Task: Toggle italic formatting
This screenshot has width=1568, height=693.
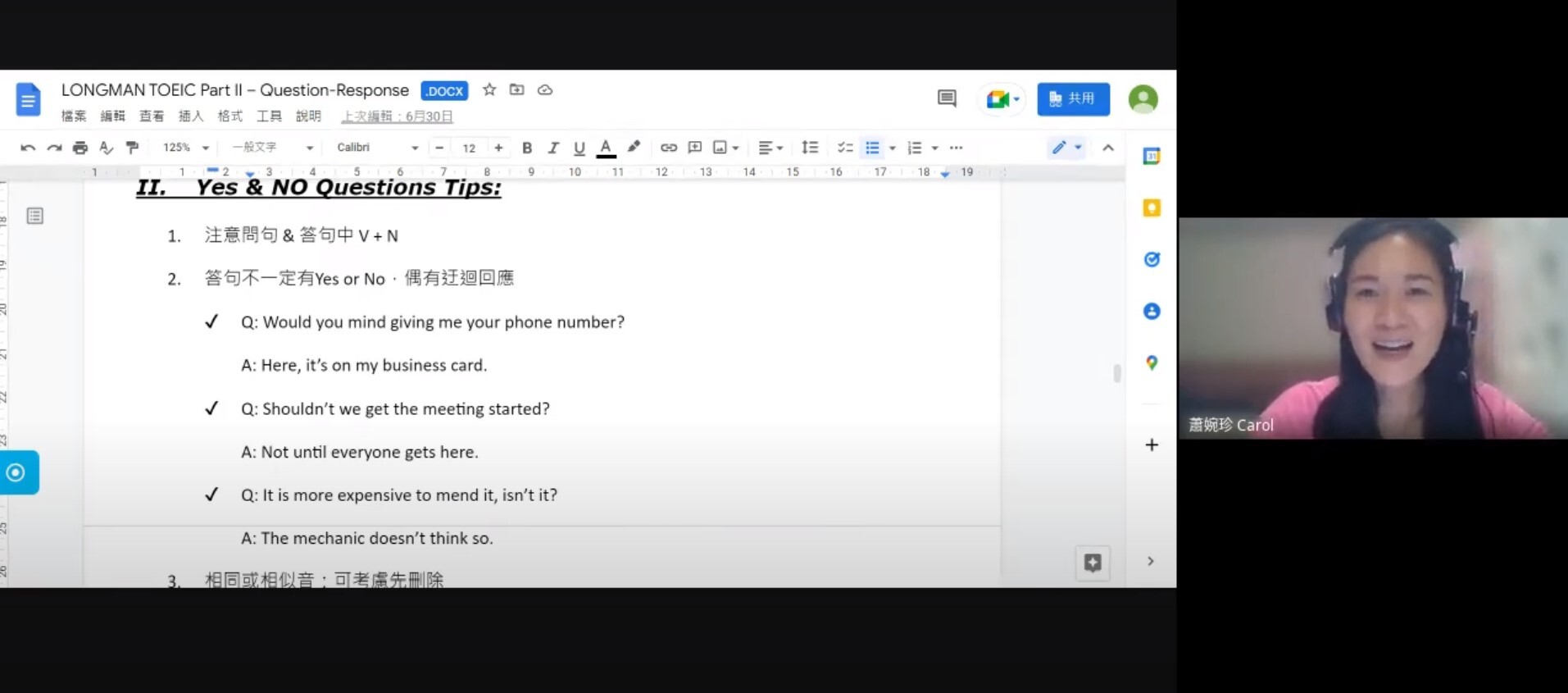Action: [x=553, y=148]
